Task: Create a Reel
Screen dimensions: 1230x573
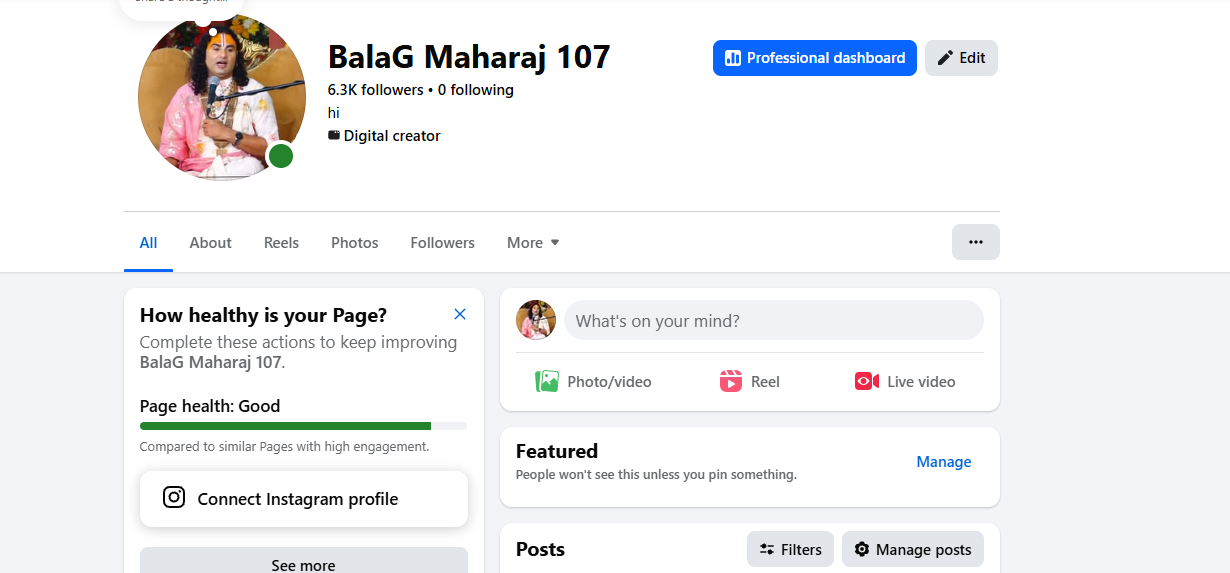Action: (x=750, y=381)
